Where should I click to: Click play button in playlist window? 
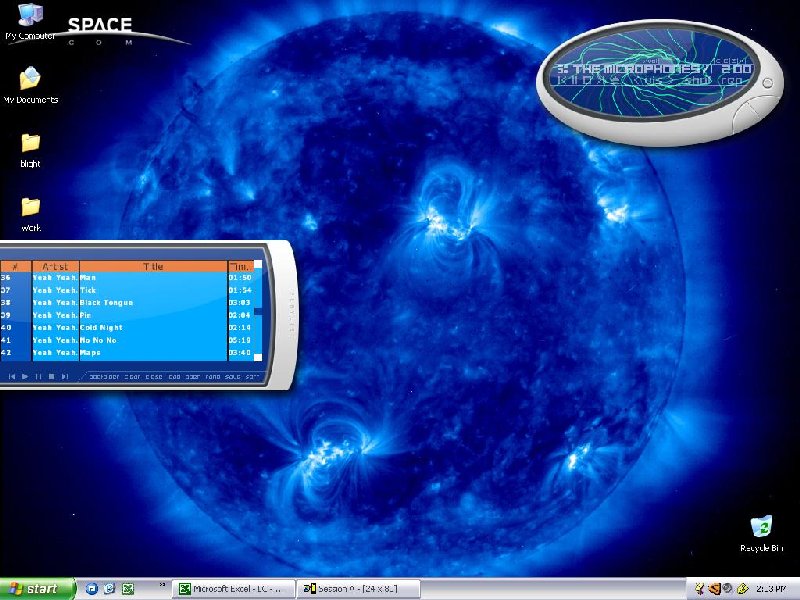[25, 377]
